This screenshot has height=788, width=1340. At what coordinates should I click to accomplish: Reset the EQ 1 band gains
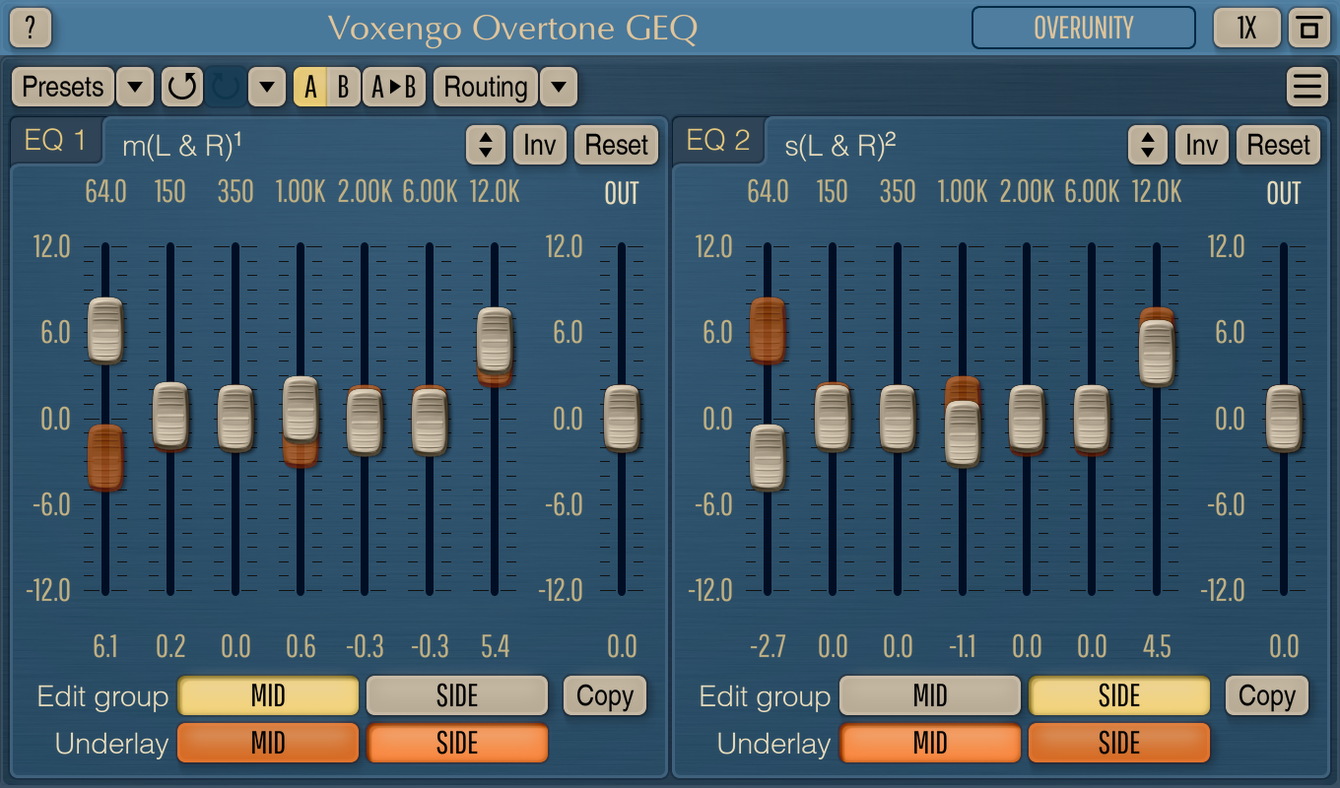pos(616,145)
